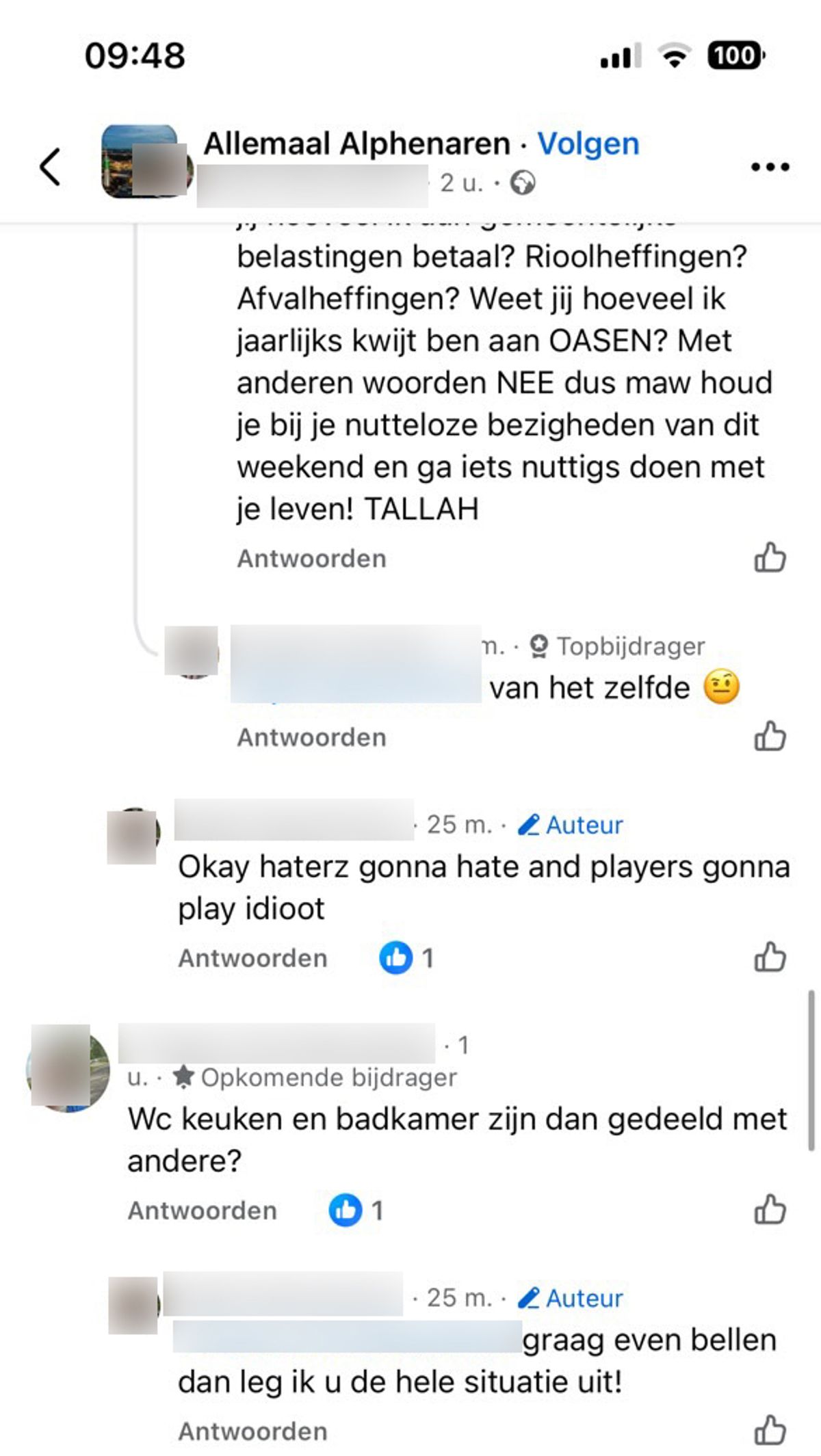
Task: Tap the globe public-audience icon in the header
Action: pos(523,183)
